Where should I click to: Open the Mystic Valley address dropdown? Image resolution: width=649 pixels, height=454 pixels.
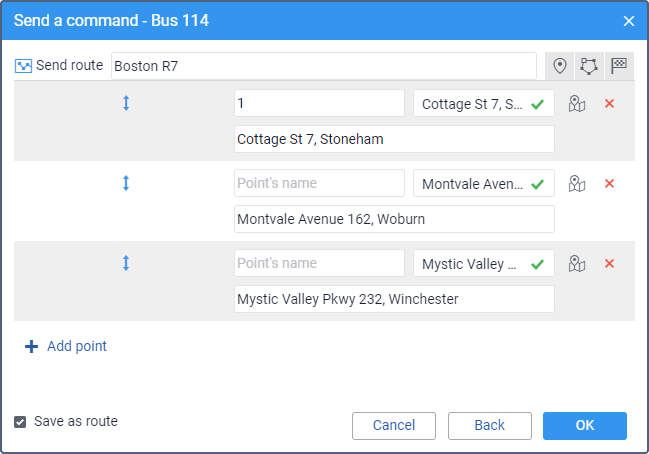tap(484, 263)
